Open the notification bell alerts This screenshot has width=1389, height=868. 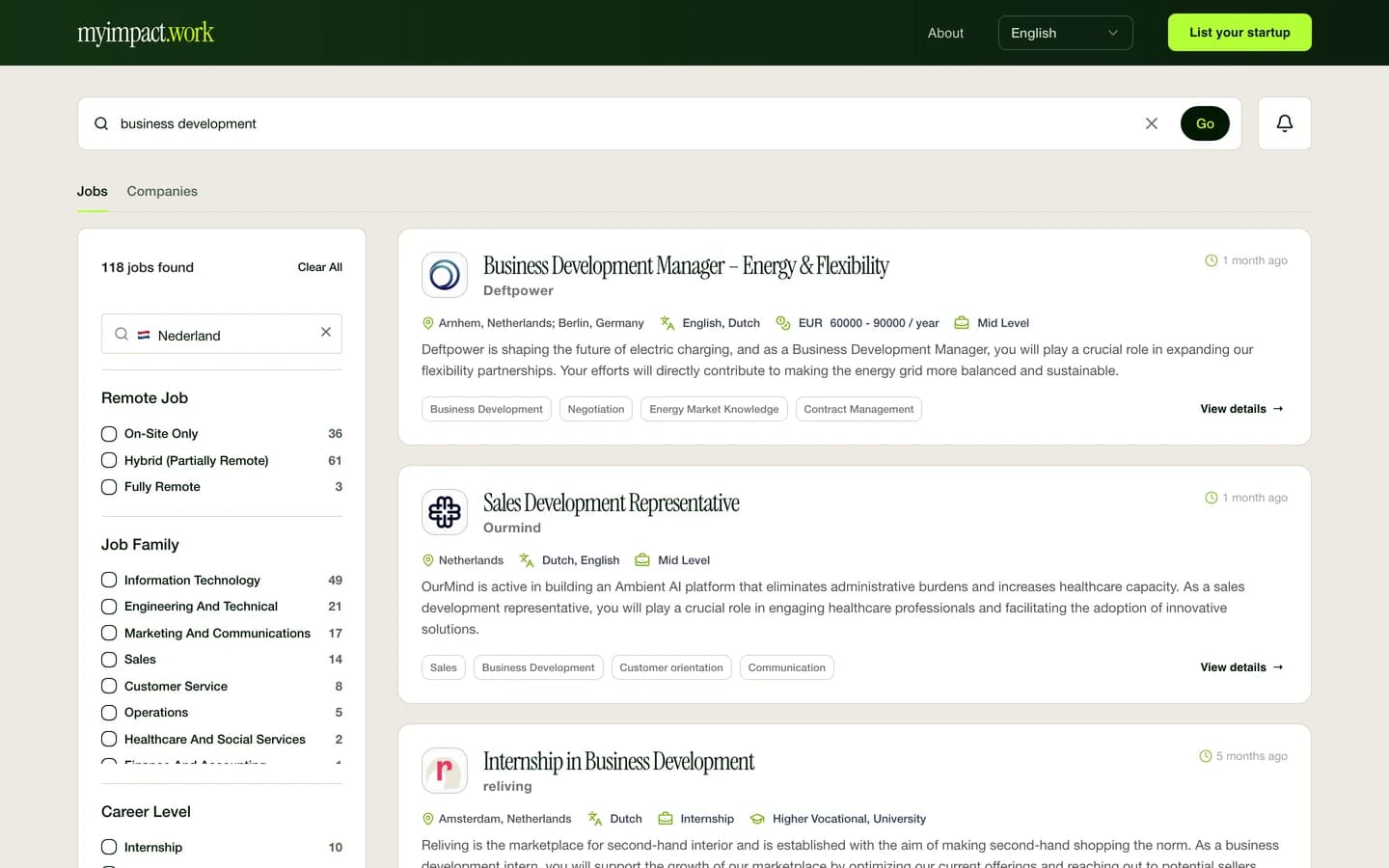[x=1284, y=123]
